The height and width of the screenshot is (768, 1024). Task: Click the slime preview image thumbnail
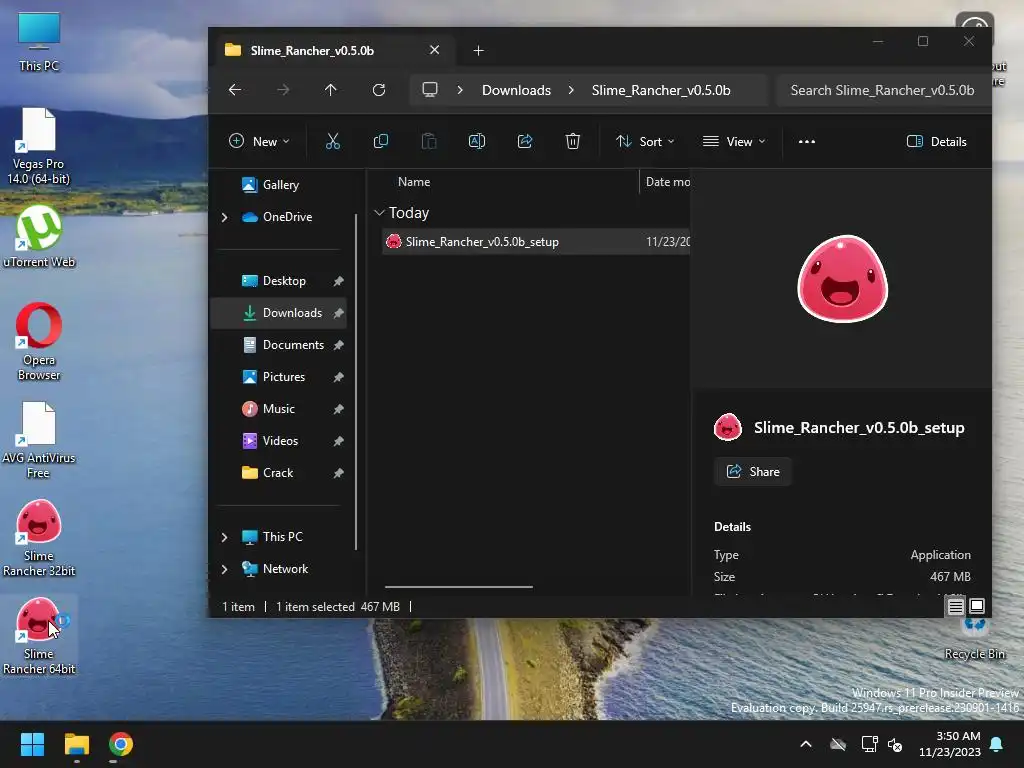click(x=842, y=279)
